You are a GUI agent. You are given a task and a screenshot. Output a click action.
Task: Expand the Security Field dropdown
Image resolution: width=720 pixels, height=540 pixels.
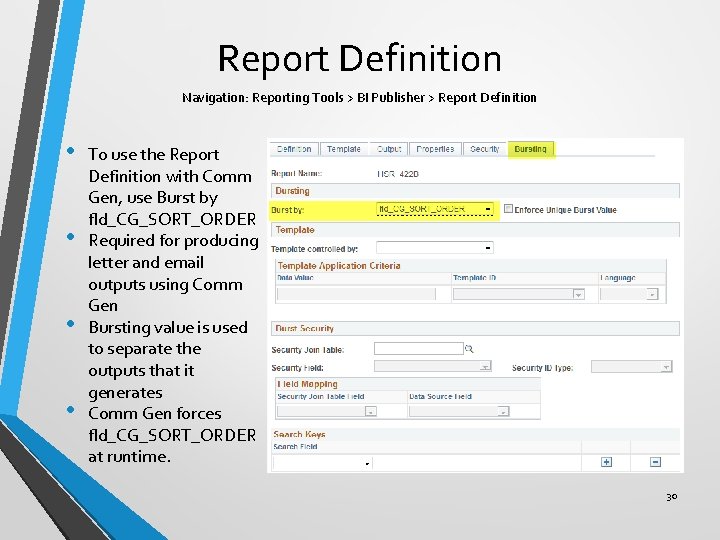(x=433, y=366)
